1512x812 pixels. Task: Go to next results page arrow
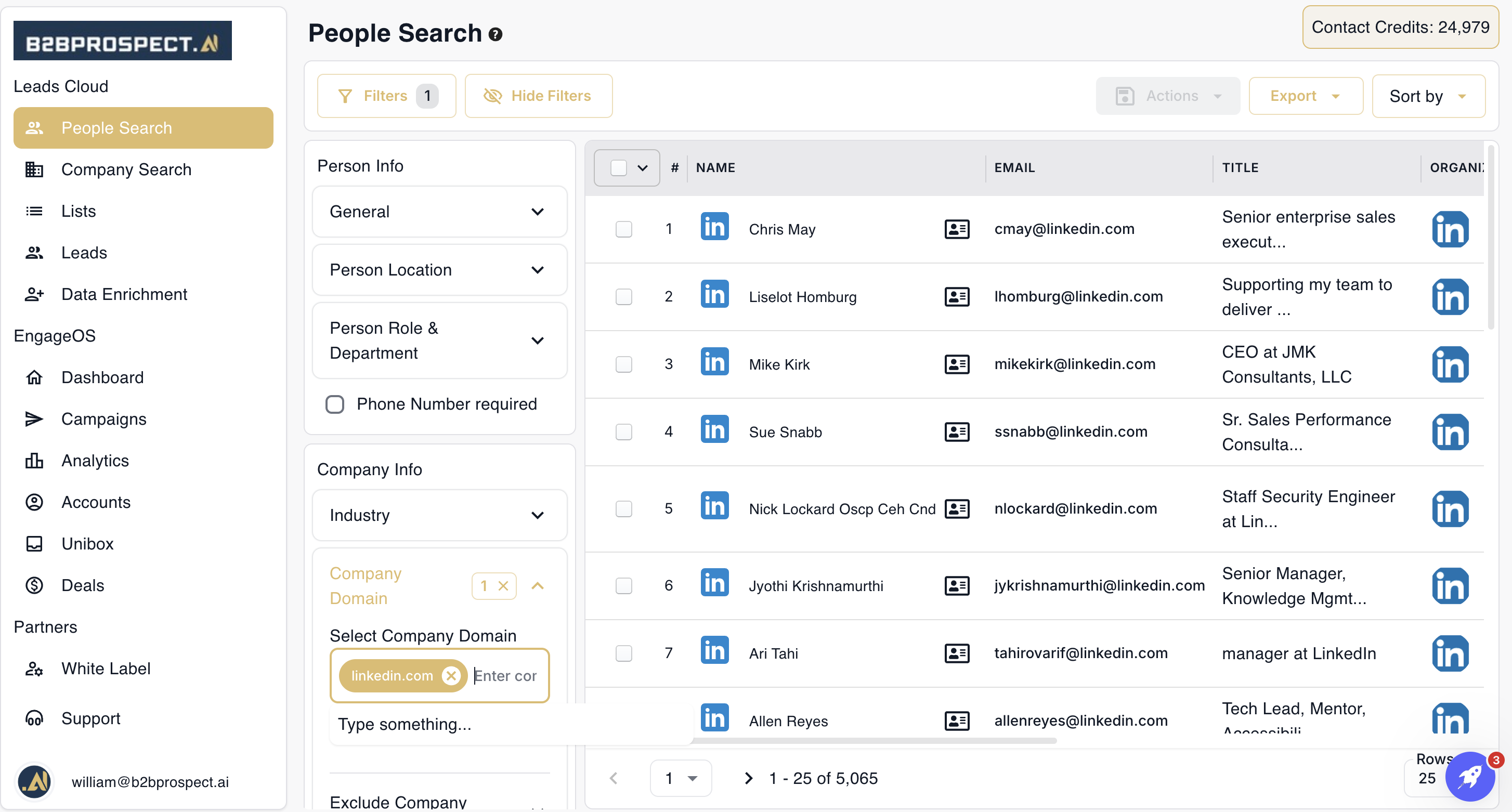click(x=748, y=778)
